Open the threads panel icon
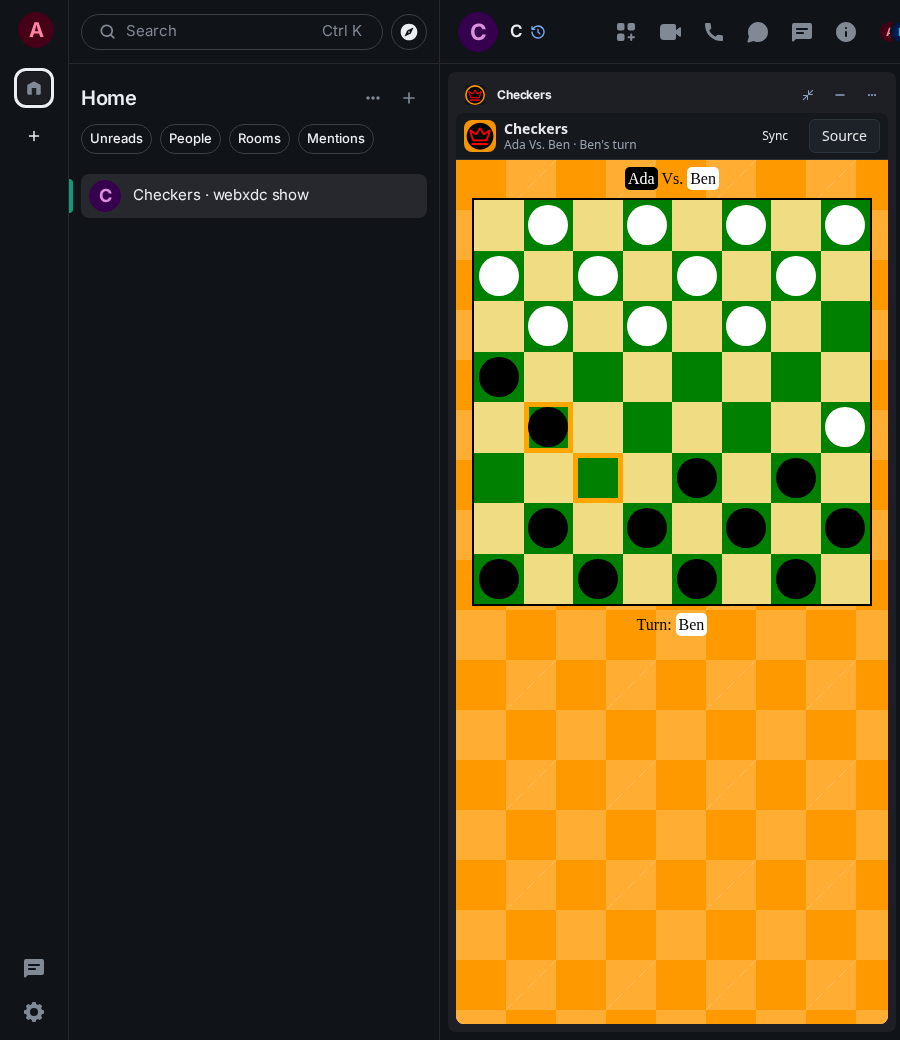 802,32
